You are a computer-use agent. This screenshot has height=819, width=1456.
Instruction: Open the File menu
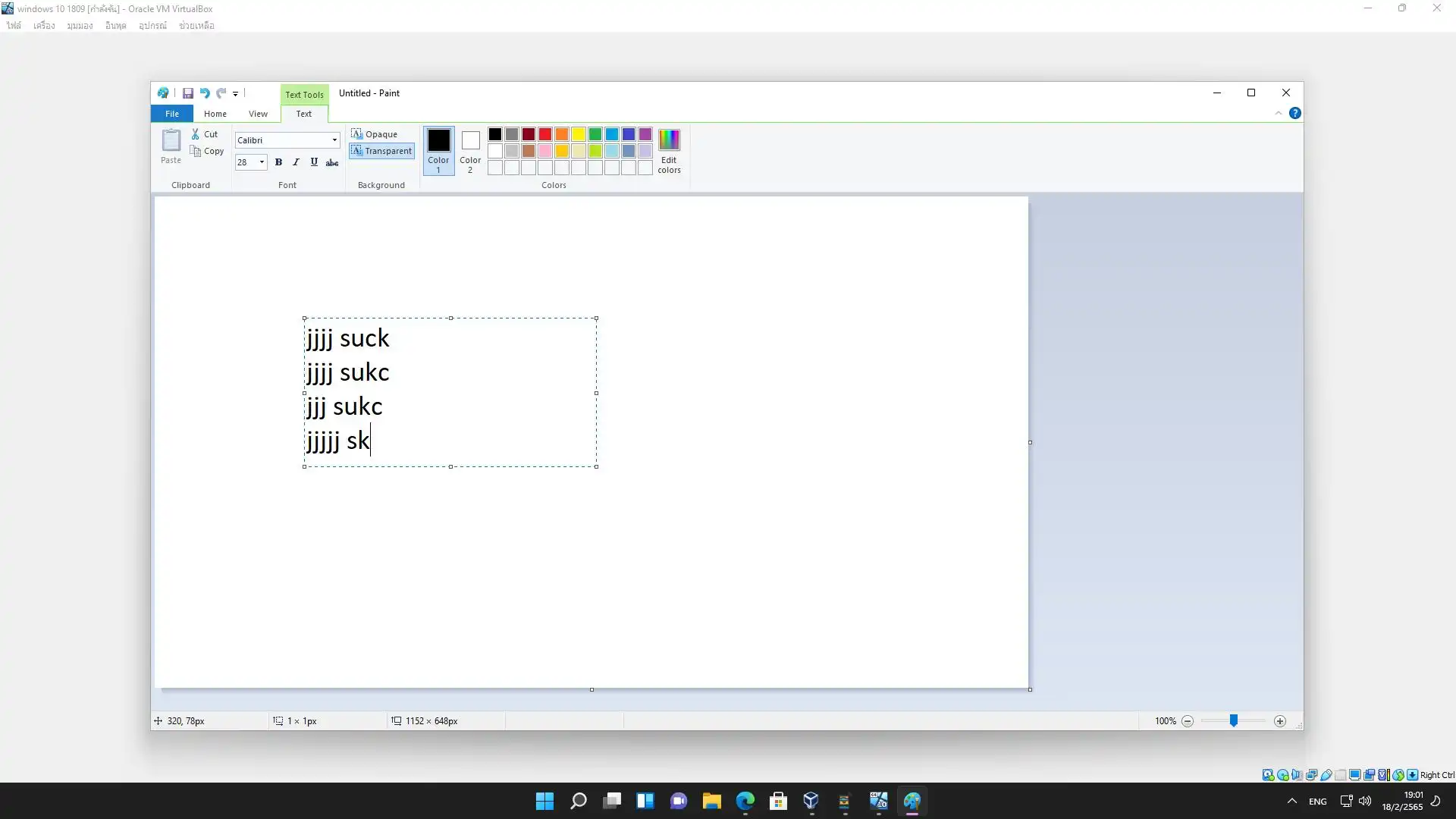(172, 114)
